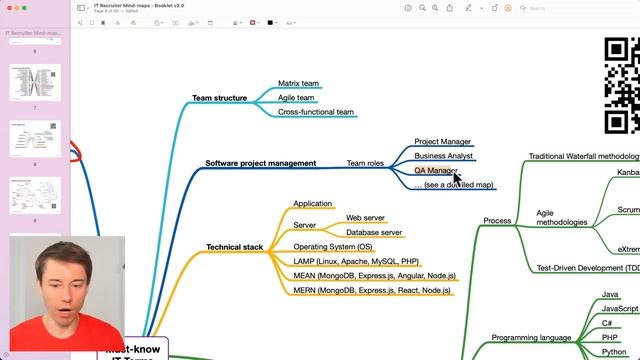Select the Draw tool
640x360 pixels.
click(133, 23)
